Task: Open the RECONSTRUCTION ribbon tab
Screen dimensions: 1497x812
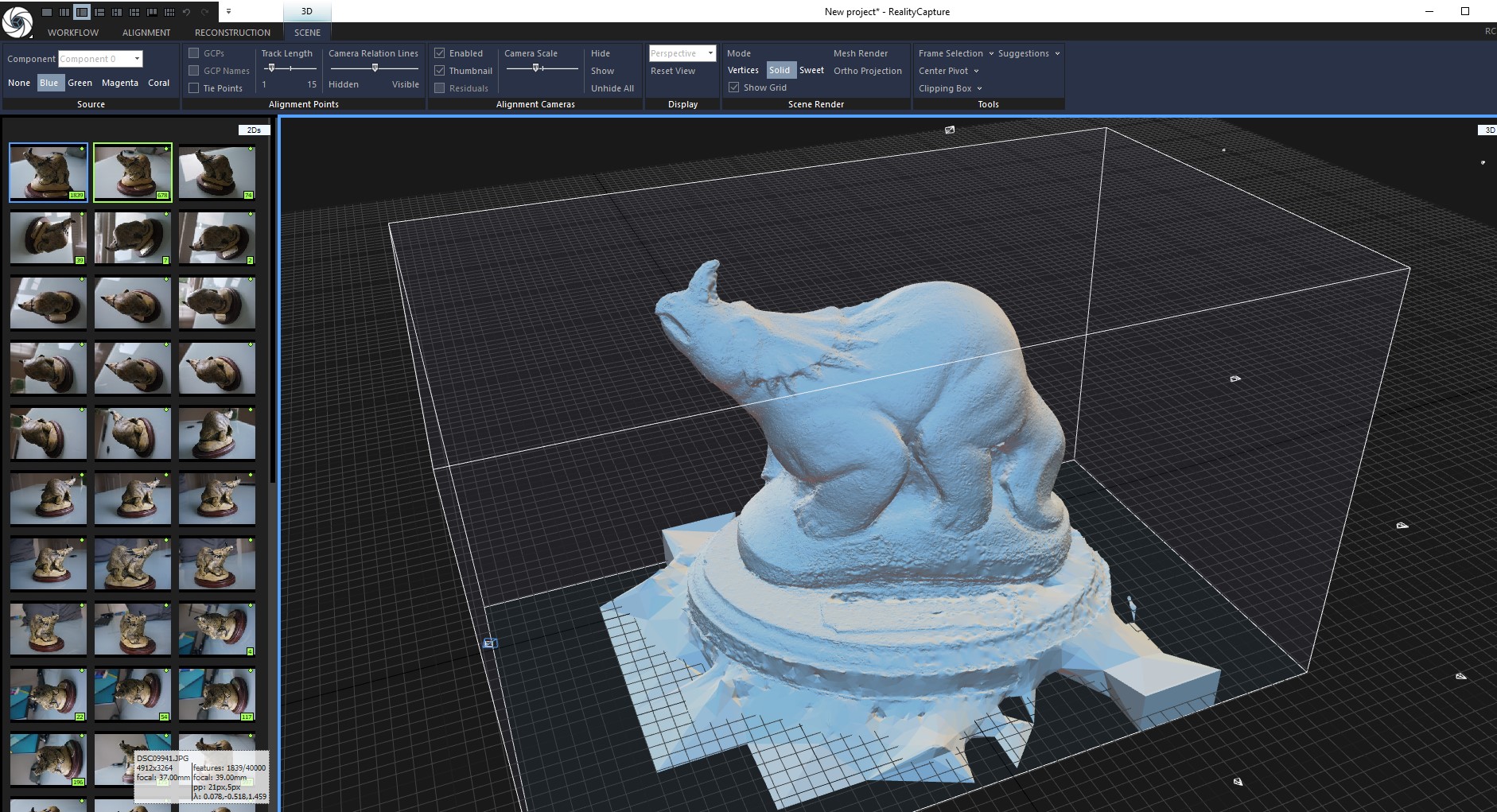Action: [232, 33]
